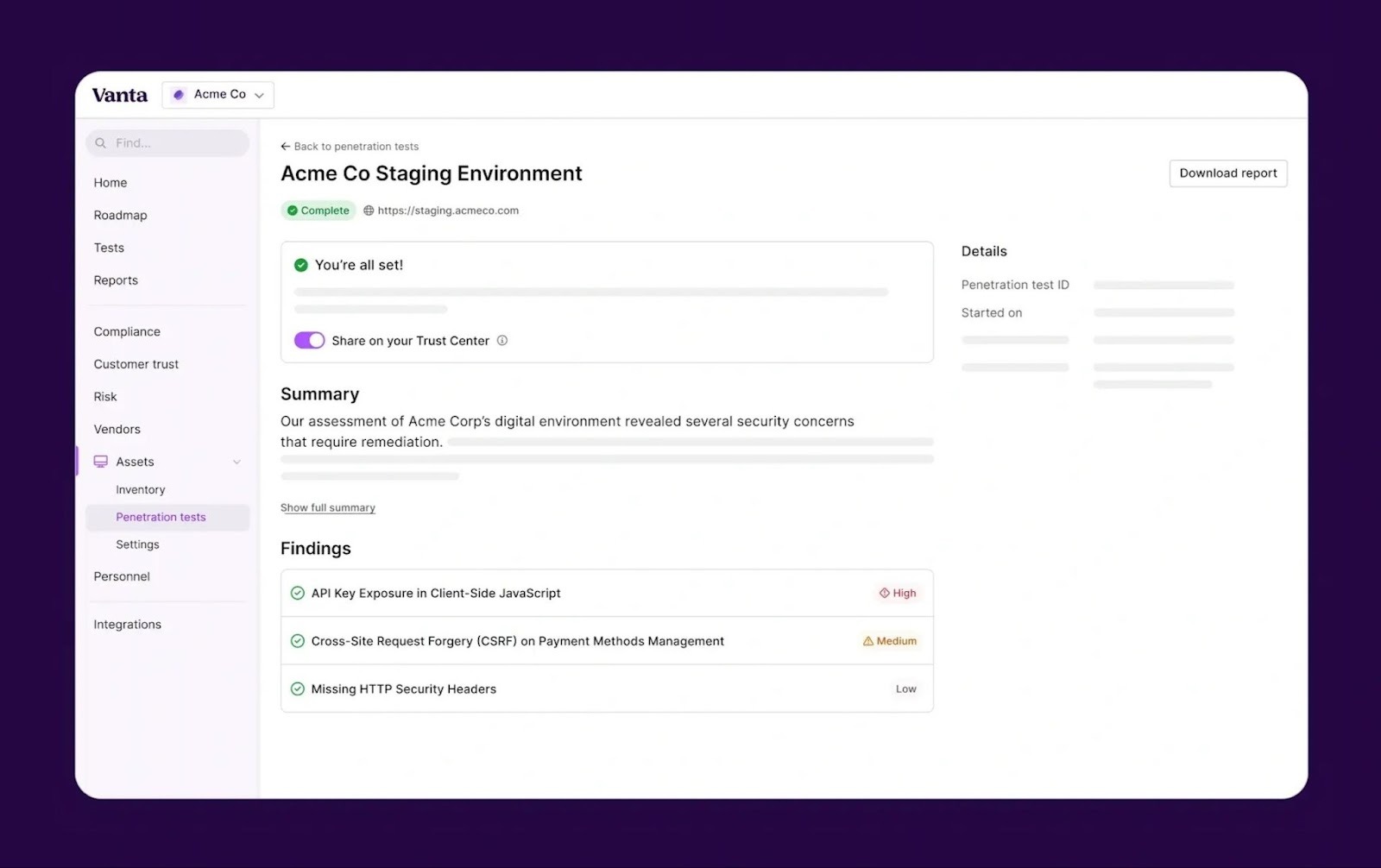Open API Key Exposure in Client-Side JavaScript finding
Screen dimensions: 1381x868
click(x=607, y=594)
